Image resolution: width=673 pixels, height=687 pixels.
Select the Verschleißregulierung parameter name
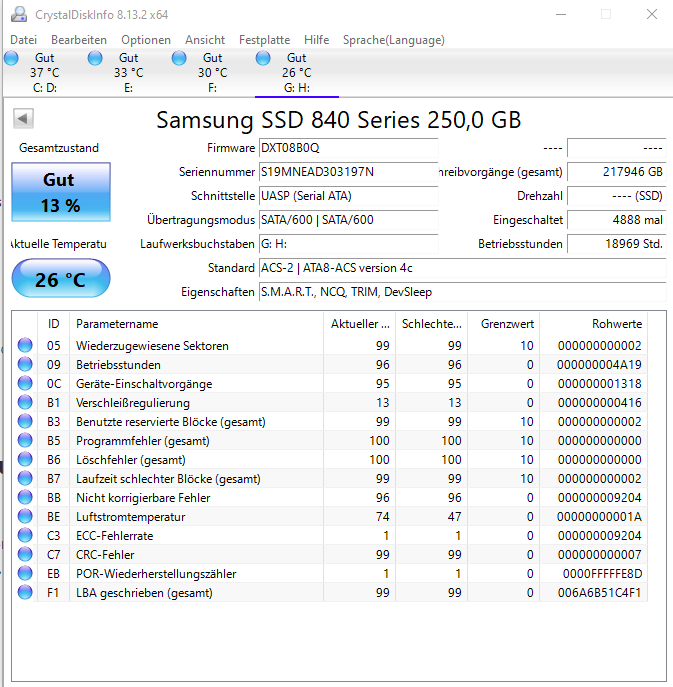pos(133,403)
